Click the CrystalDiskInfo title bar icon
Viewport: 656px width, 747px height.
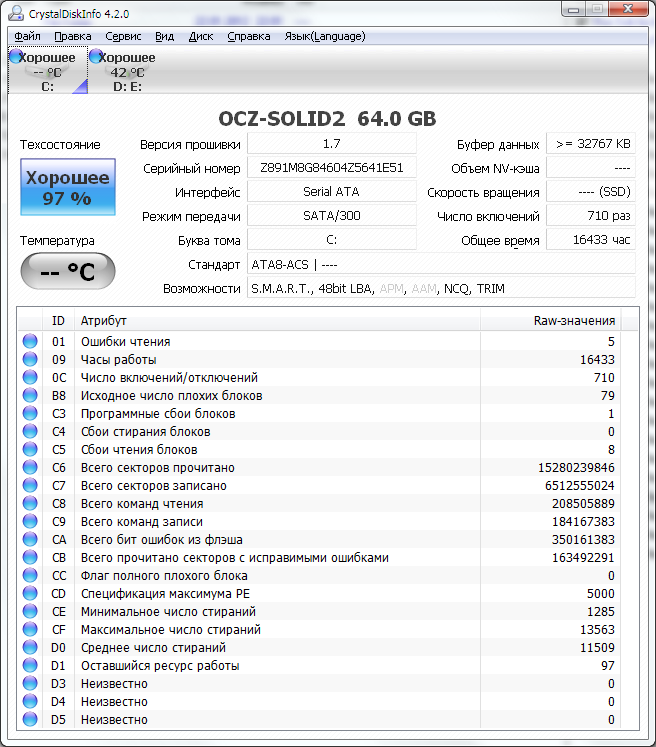[16, 13]
